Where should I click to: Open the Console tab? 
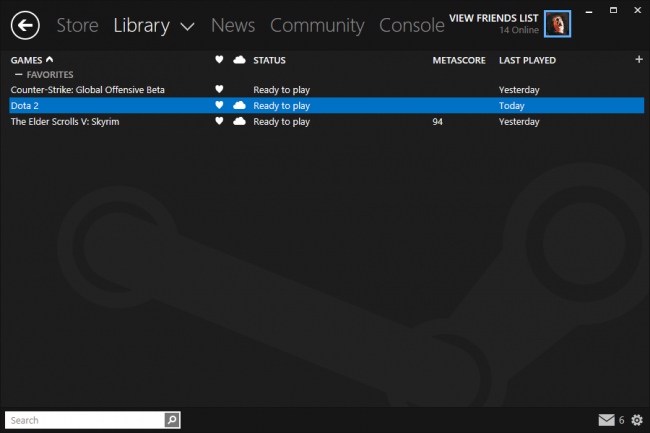tap(412, 26)
